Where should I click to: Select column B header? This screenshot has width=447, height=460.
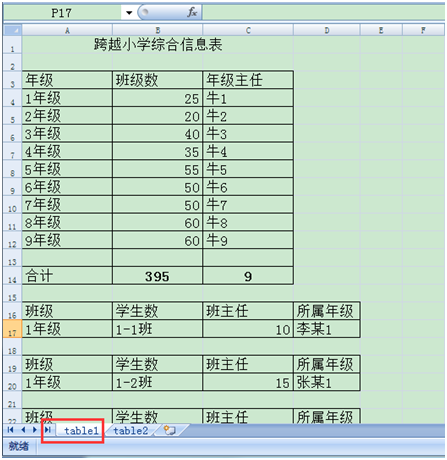pyautogui.click(x=158, y=30)
